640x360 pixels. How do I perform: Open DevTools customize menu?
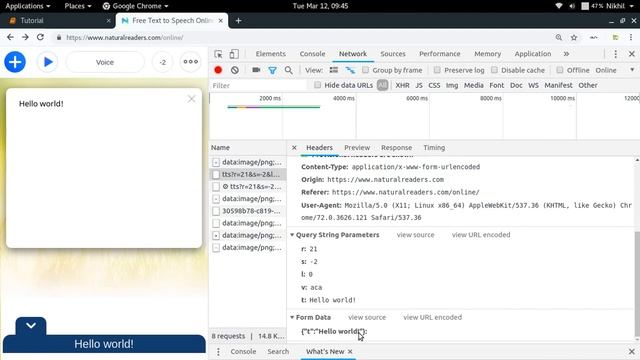coord(616,54)
